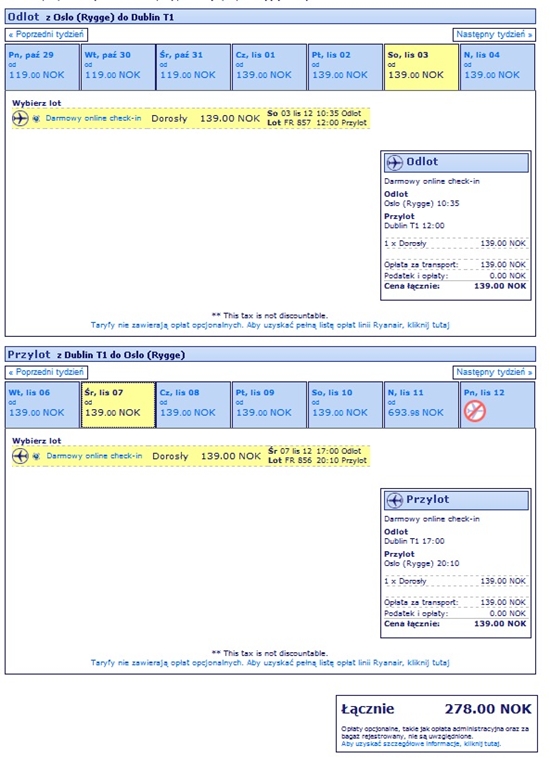Select the highlighted Śr, lis 07 return tab
The width and height of the screenshot is (550, 758).
(118, 405)
